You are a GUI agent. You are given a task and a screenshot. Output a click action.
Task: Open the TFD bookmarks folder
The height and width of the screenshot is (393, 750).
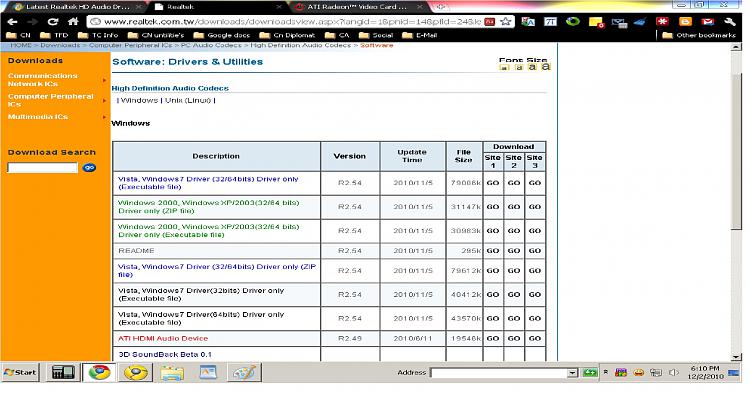click(54, 35)
